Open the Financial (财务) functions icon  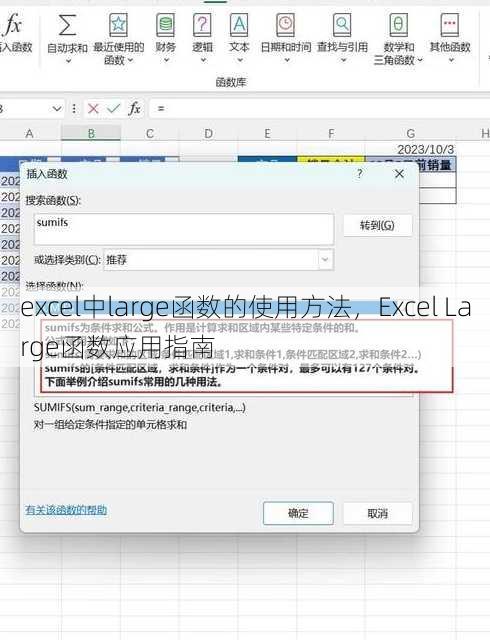coord(165,25)
